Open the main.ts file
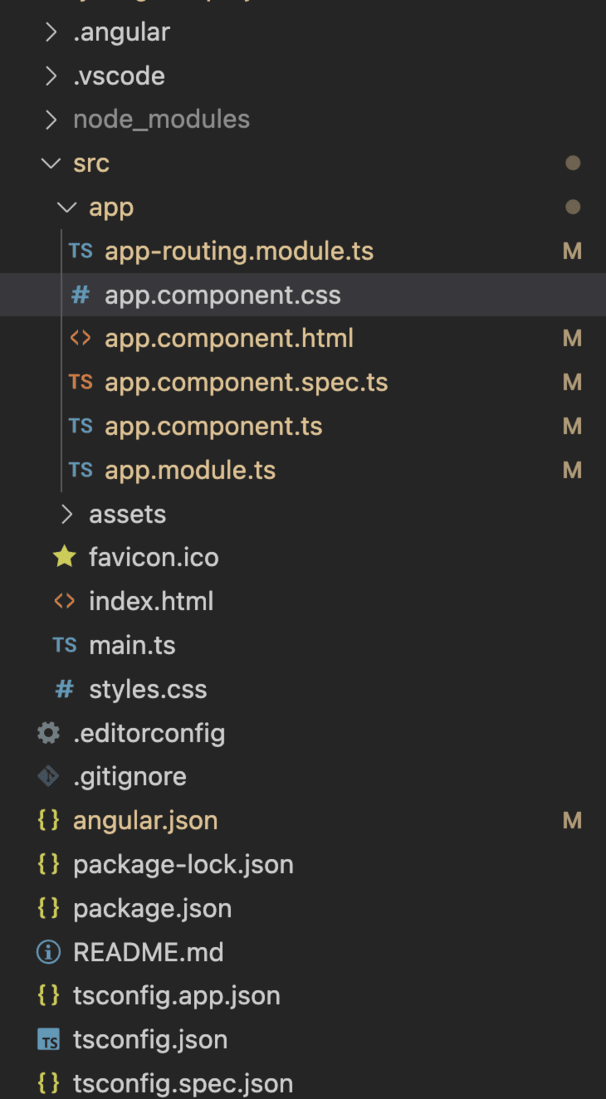This screenshot has height=1099, width=606. pyautogui.click(x=132, y=645)
